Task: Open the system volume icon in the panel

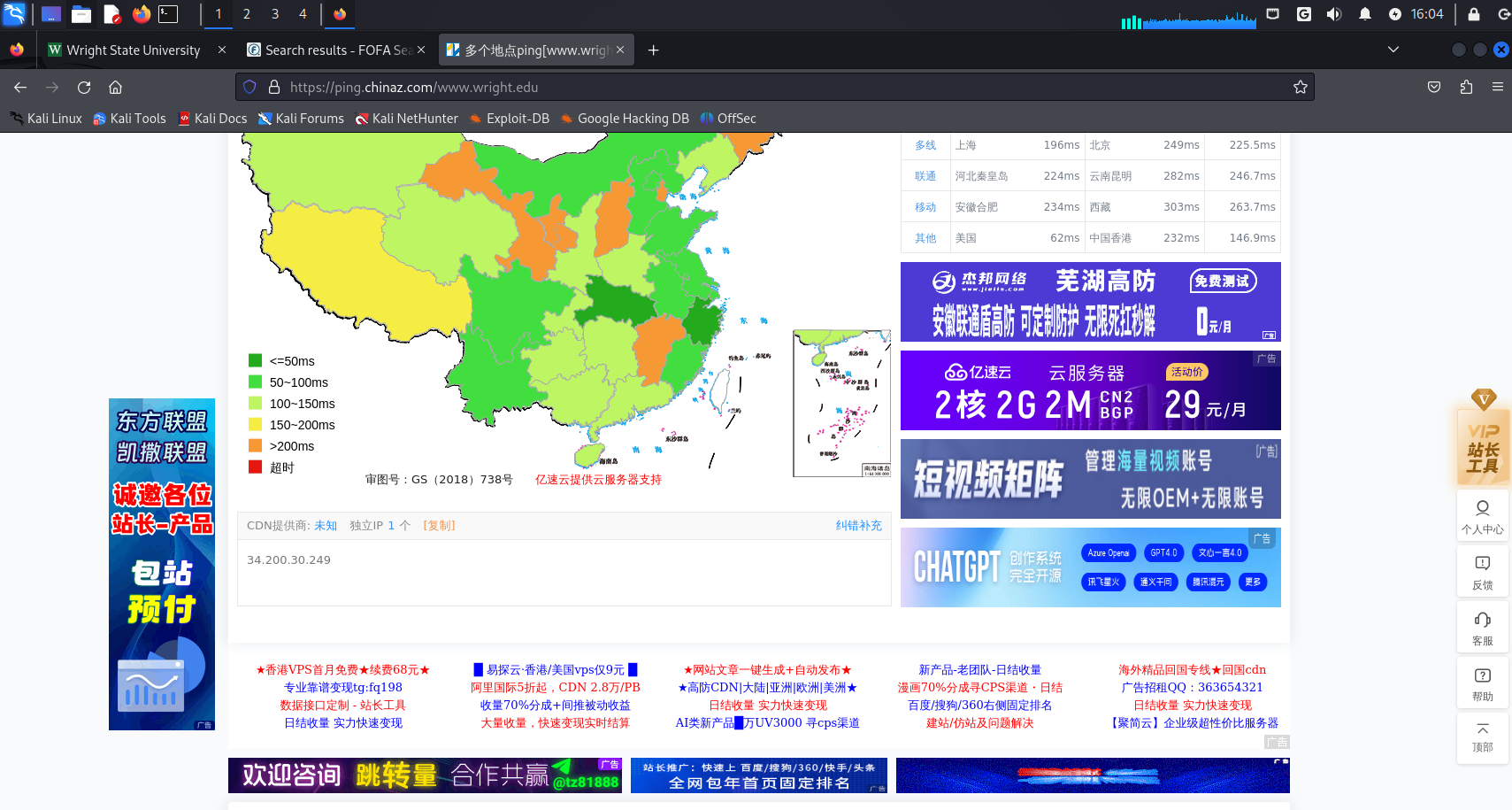Action: point(1333,14)
